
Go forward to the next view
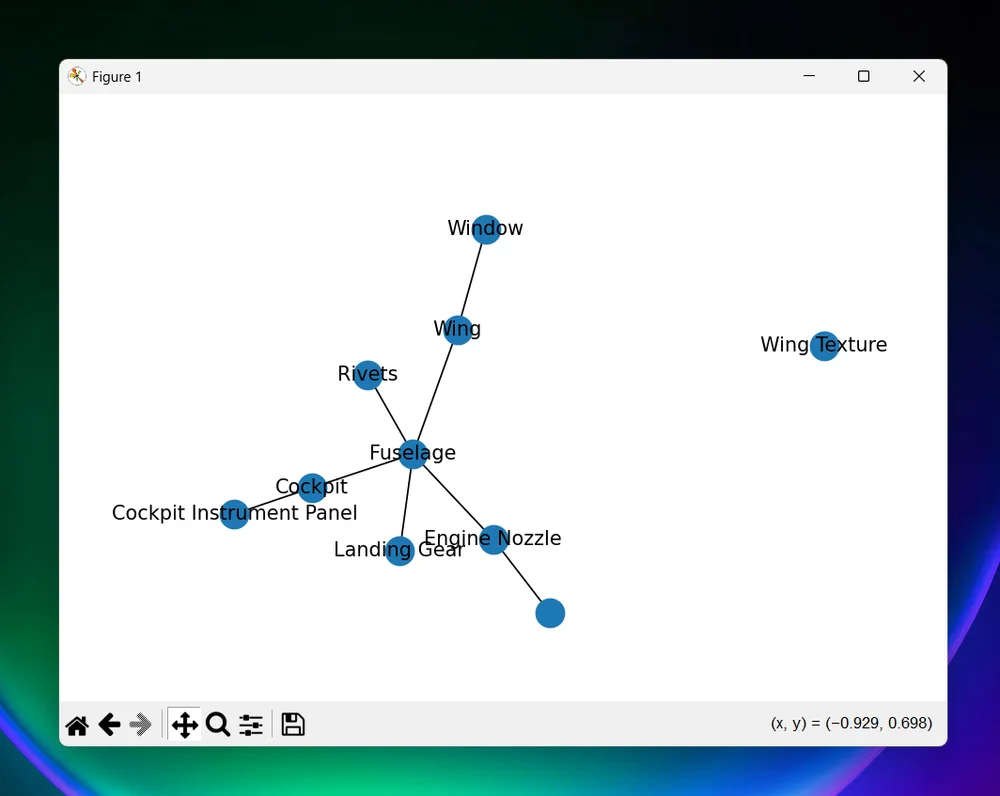pos(140,725)
